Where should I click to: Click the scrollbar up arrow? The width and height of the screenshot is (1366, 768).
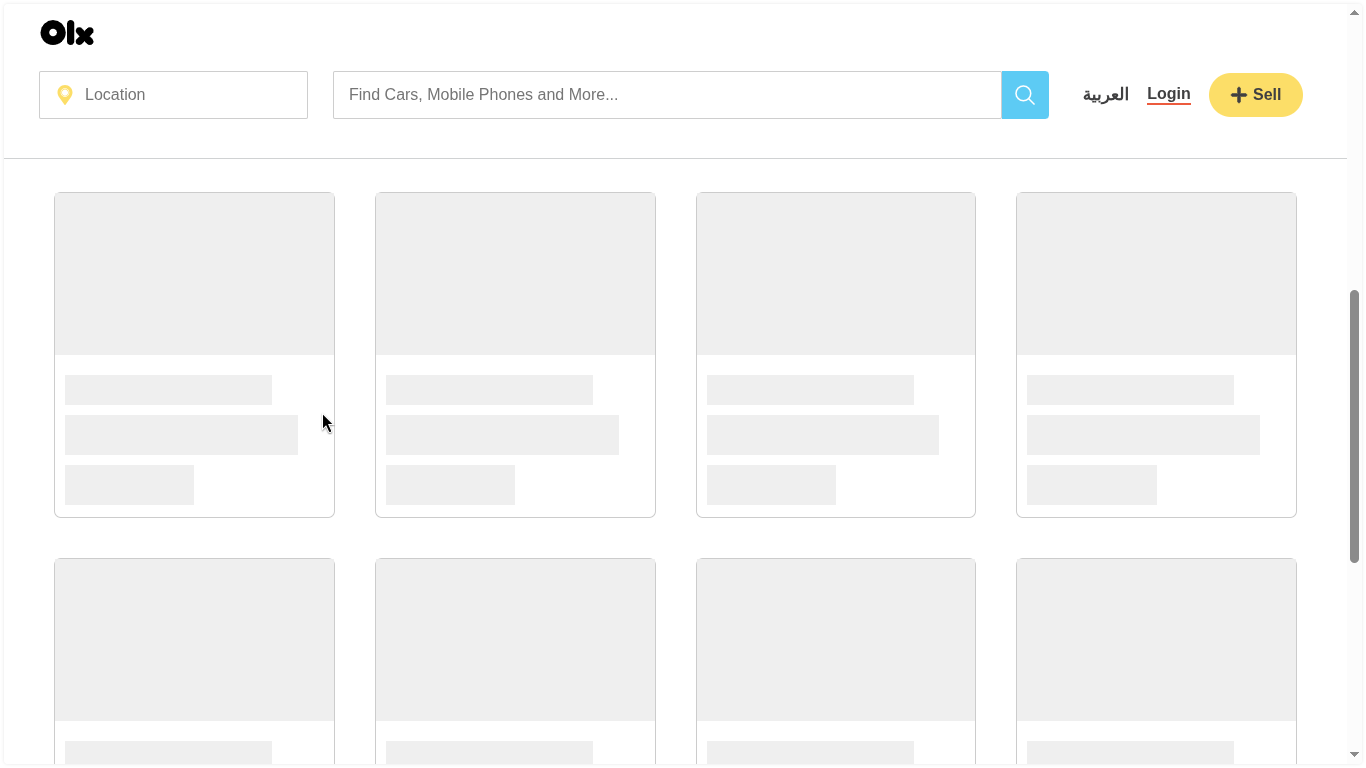[1355, 12]
